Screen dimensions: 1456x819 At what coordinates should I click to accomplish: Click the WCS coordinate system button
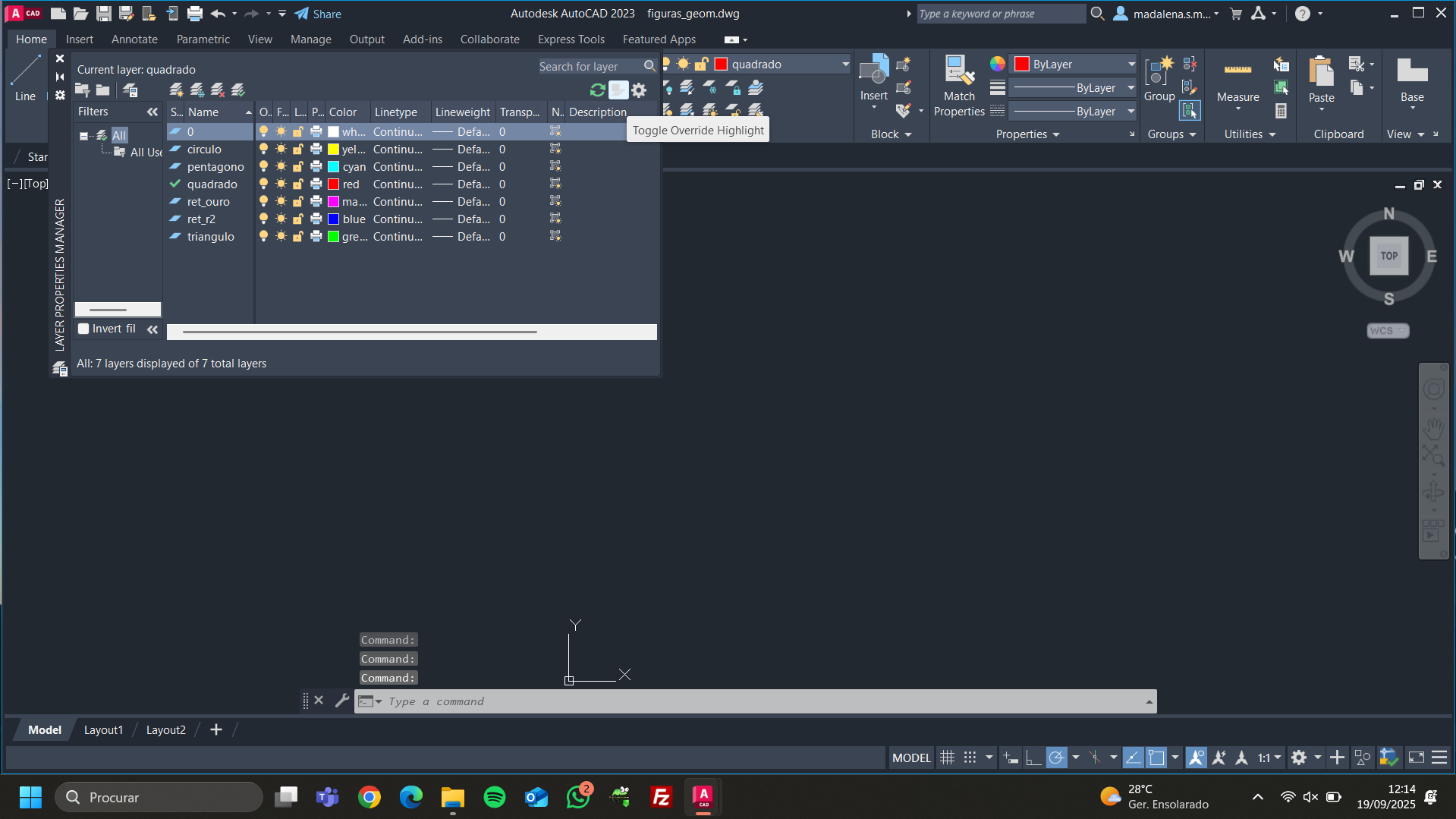click(1388, 331)
